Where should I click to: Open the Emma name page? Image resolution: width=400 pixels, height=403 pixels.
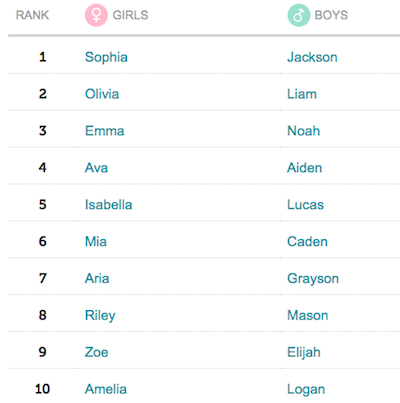tap(105, 131)
